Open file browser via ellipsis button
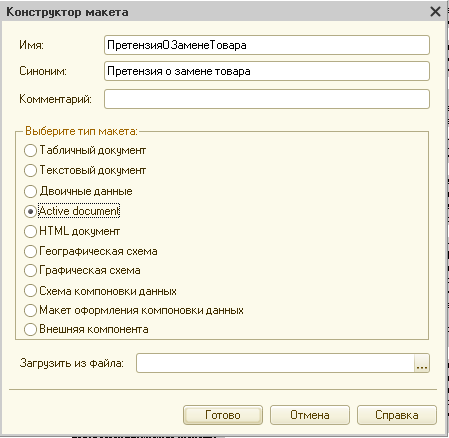The height and width of the screenshot is (438, 449). [422, 363]
